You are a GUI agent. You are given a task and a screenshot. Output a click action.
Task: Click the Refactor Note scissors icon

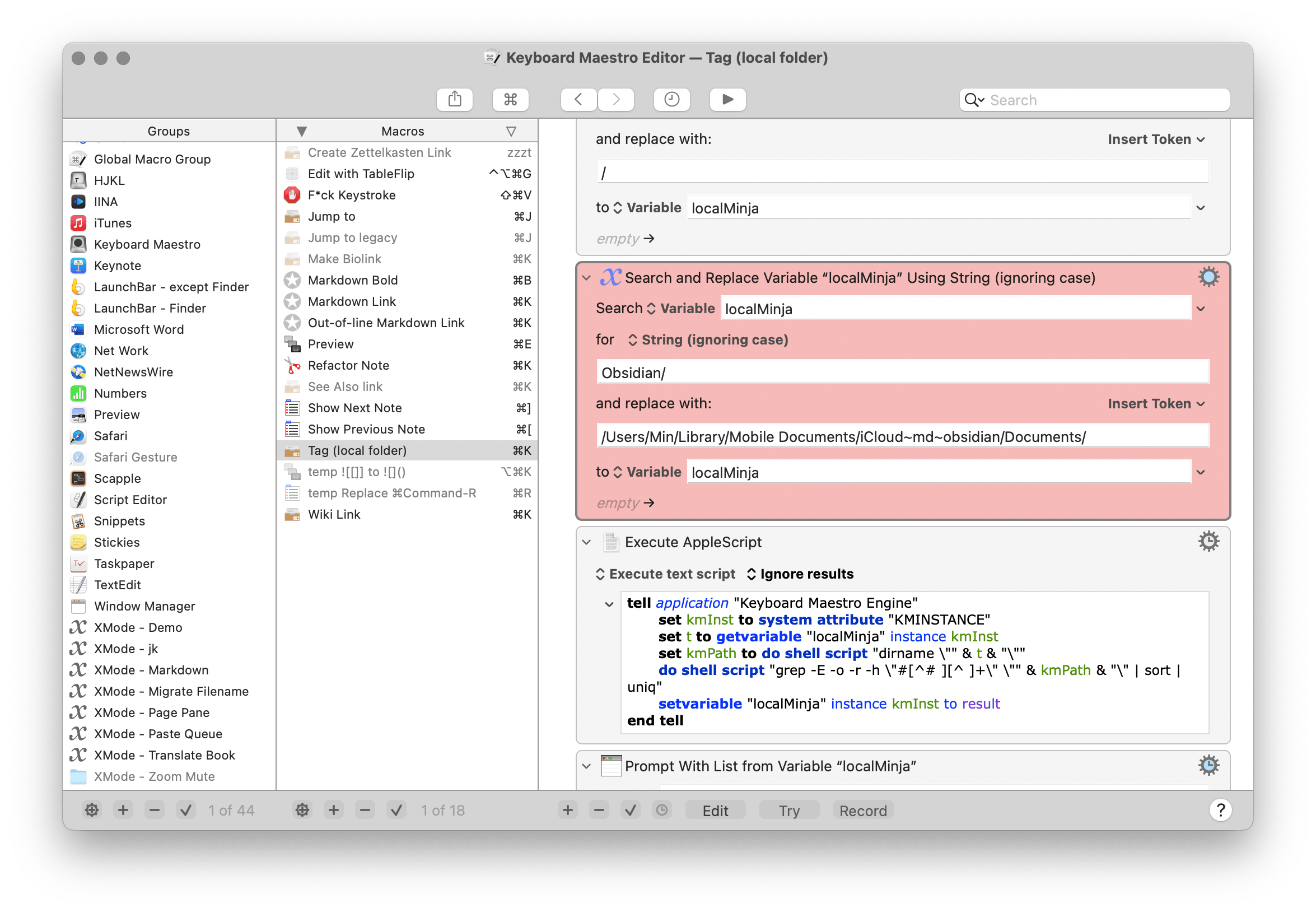(292, 366)
